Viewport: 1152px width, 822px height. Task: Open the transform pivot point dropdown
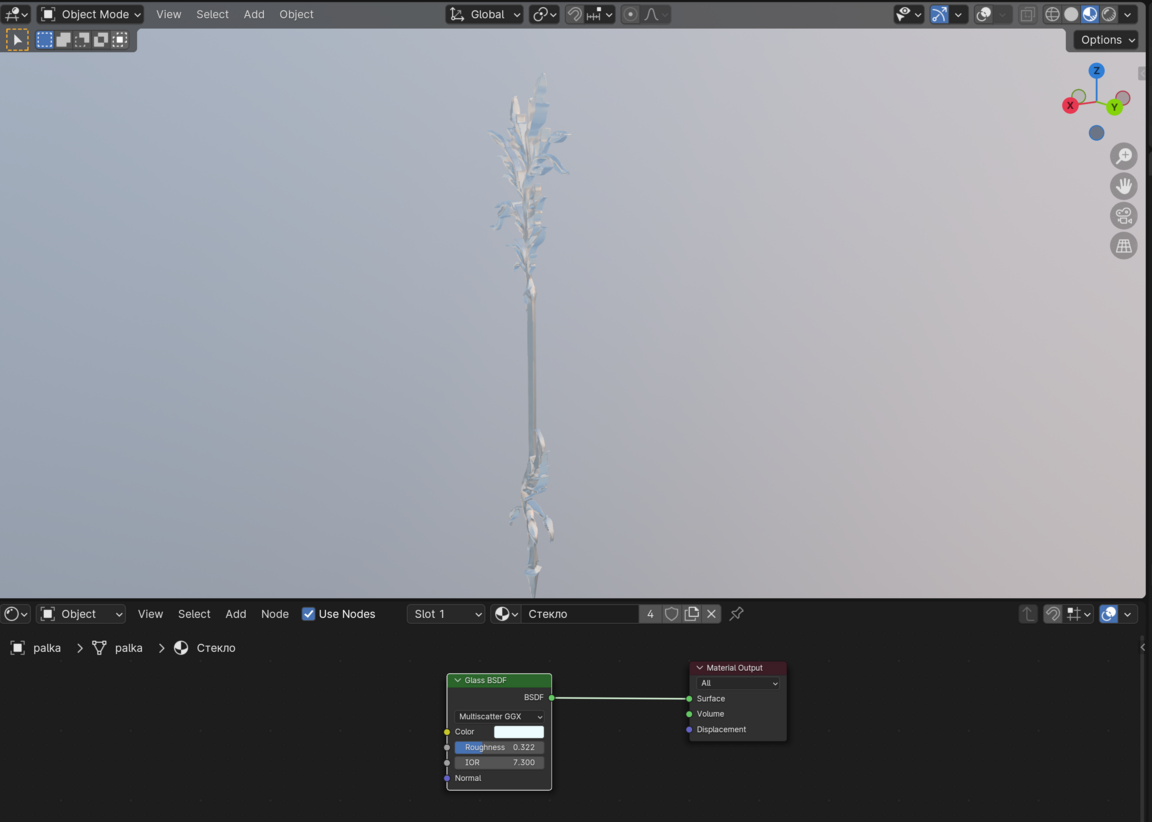pos(544,14)
